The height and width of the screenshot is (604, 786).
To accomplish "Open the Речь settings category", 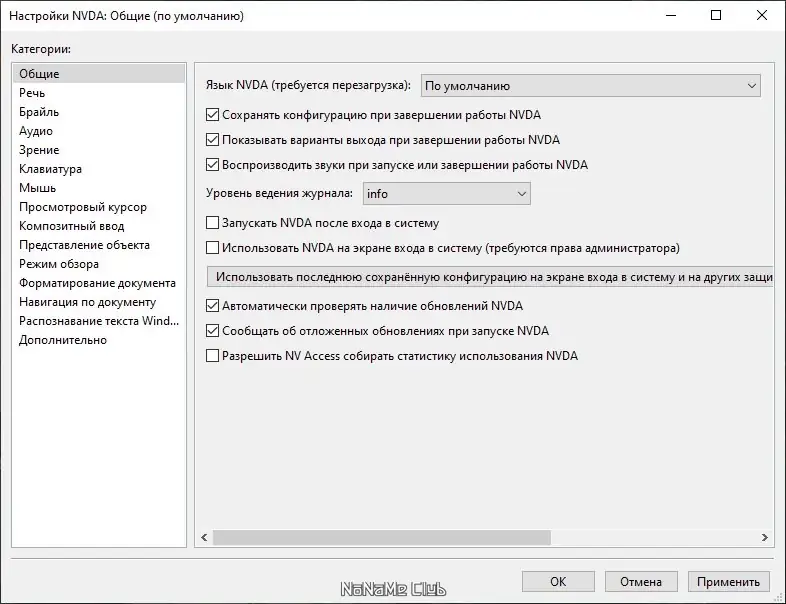I will coord(99,93).
